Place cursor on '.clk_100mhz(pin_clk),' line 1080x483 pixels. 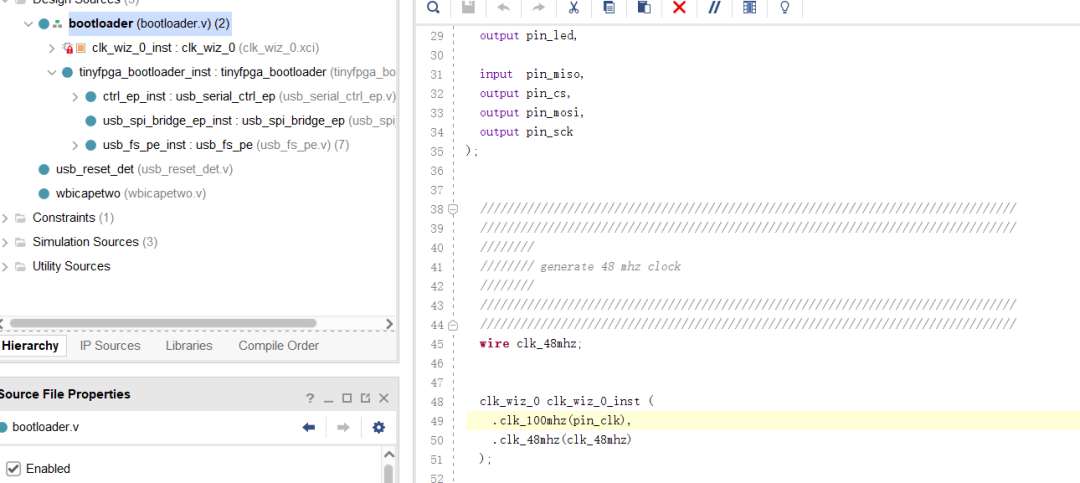pyautogui.click(x=562, y=420)
